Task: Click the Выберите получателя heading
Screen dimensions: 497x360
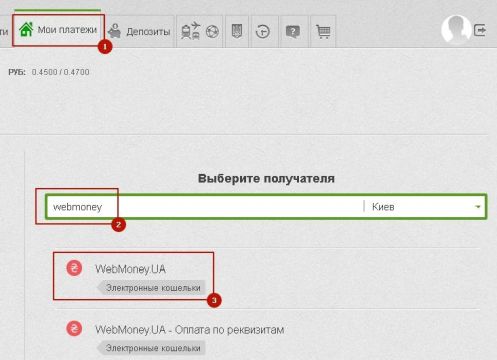Action: click(x=266, y=178)
